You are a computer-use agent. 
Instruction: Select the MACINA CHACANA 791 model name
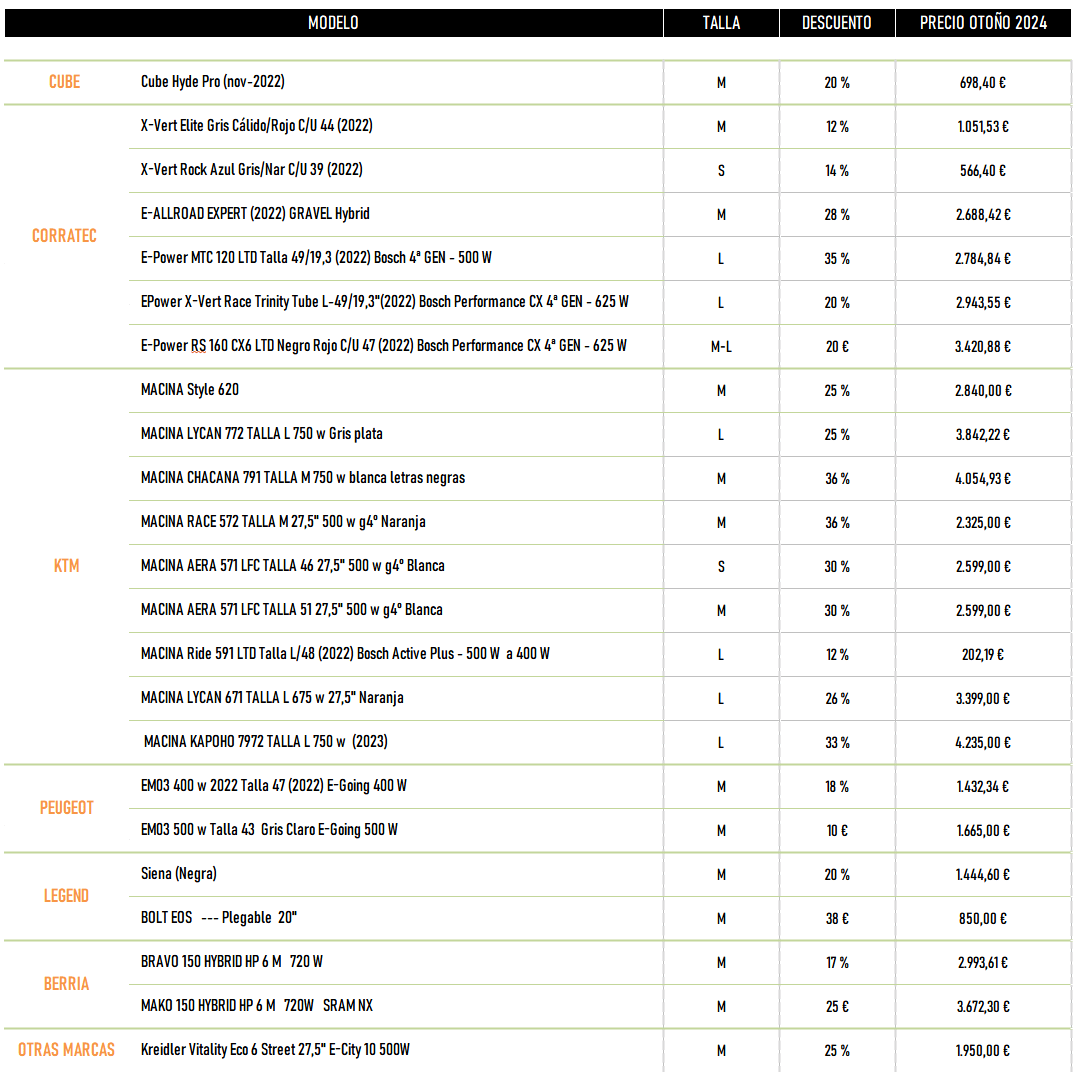[x=303, y=478]
